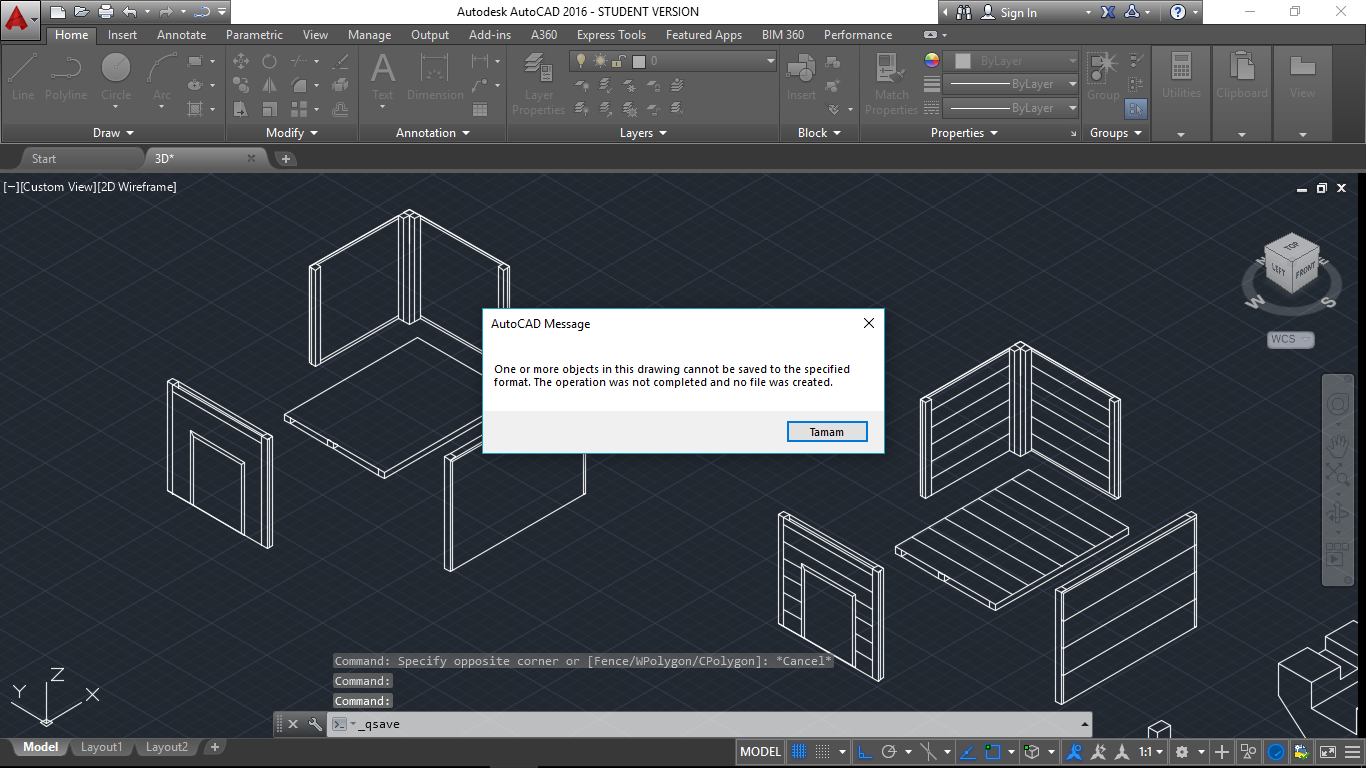Toggle 2D object snap in status bar

[993, 752]
